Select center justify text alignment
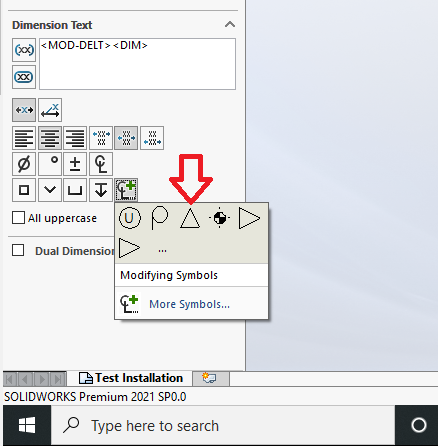The height and width of the screenshot is (446, 438). click(x=50, y=138)
